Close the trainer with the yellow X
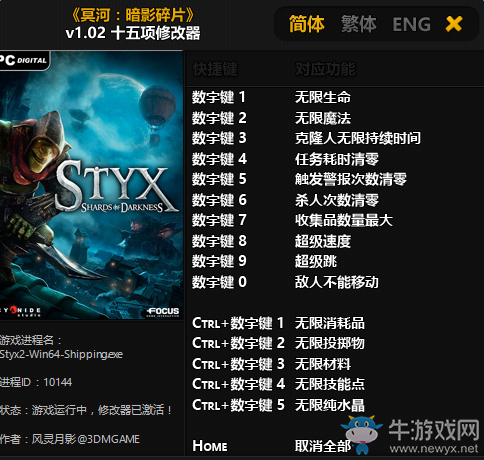Image resolution: width=484 pixels, height=460 pixels. tap(454, 24)
